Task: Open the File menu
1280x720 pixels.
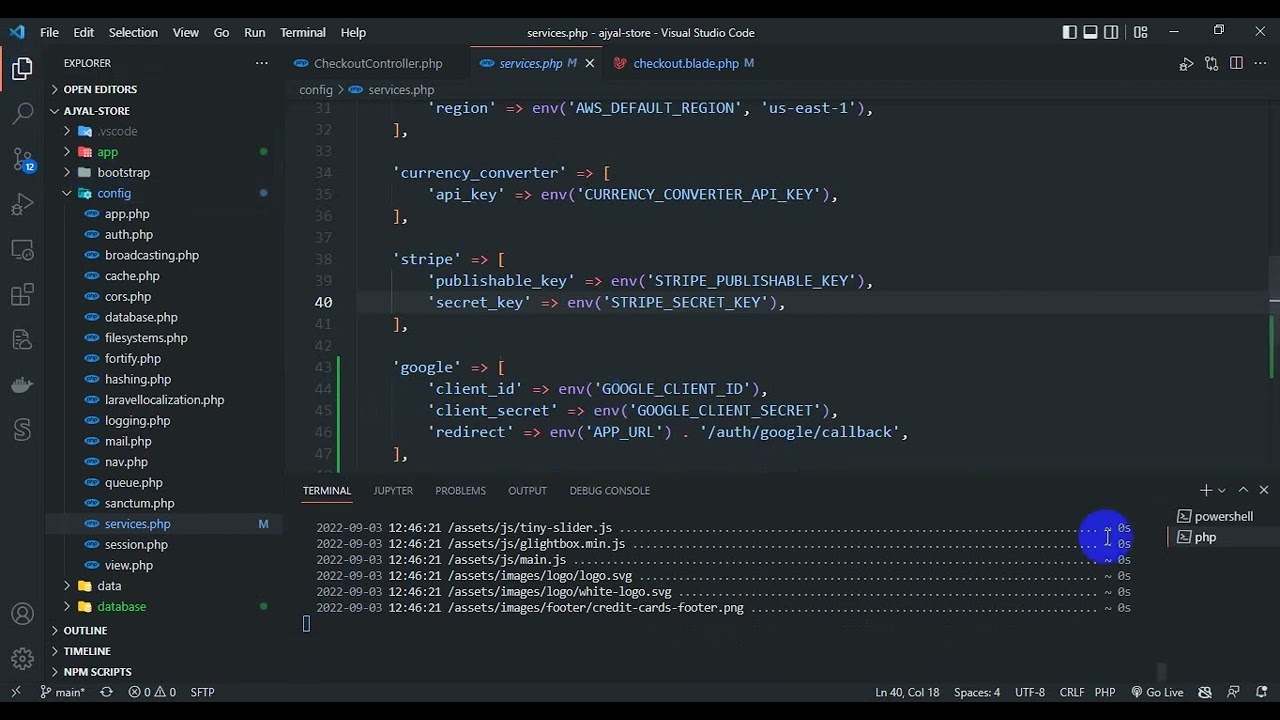Action: point(49,32)
